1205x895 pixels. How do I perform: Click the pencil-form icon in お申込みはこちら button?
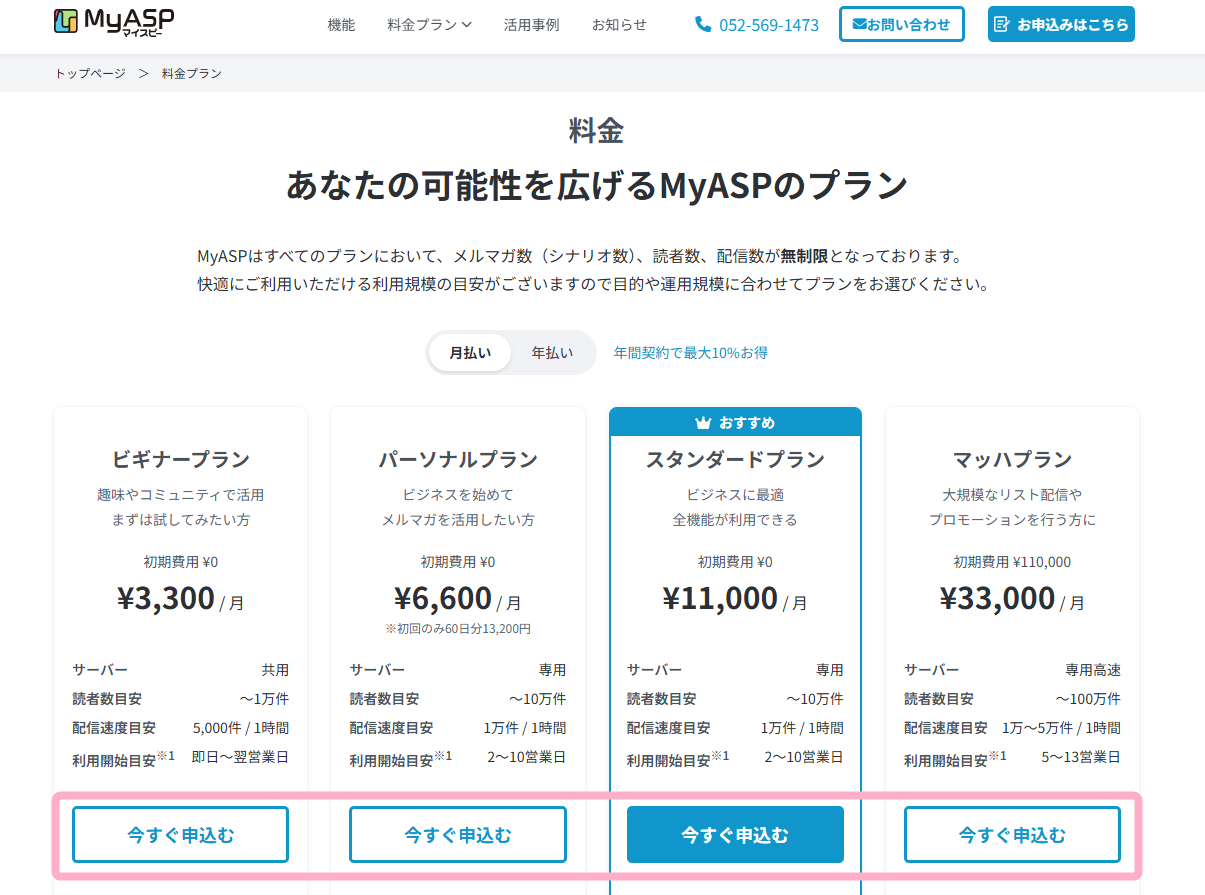pos(1002,25)
